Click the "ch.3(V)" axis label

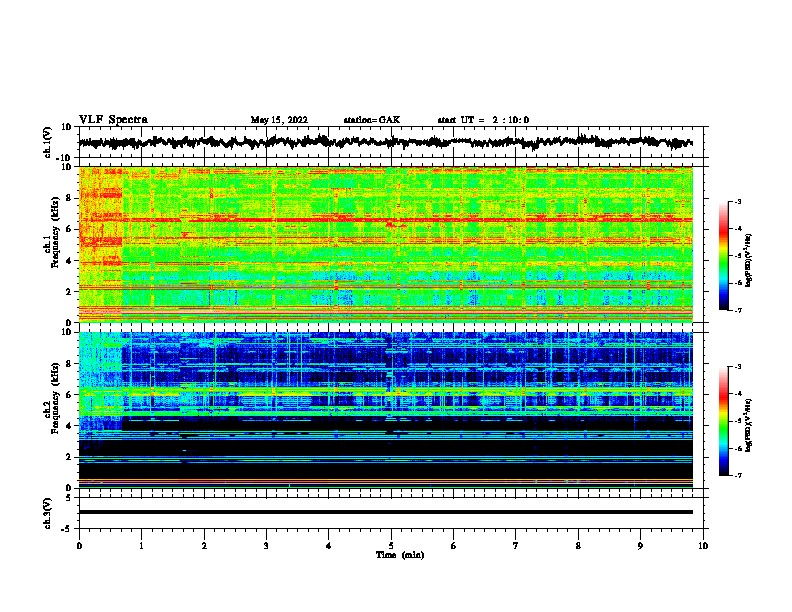[47, 513]
